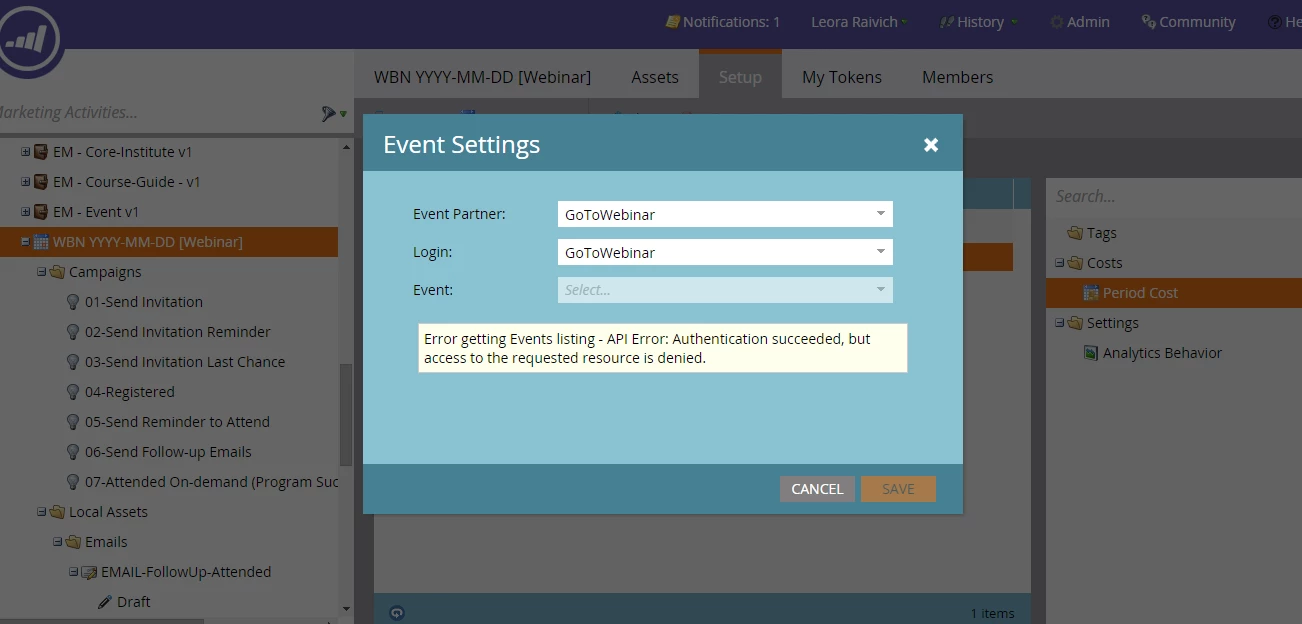
Task: Click the Emails folder icon
Action: pos(73,542)
